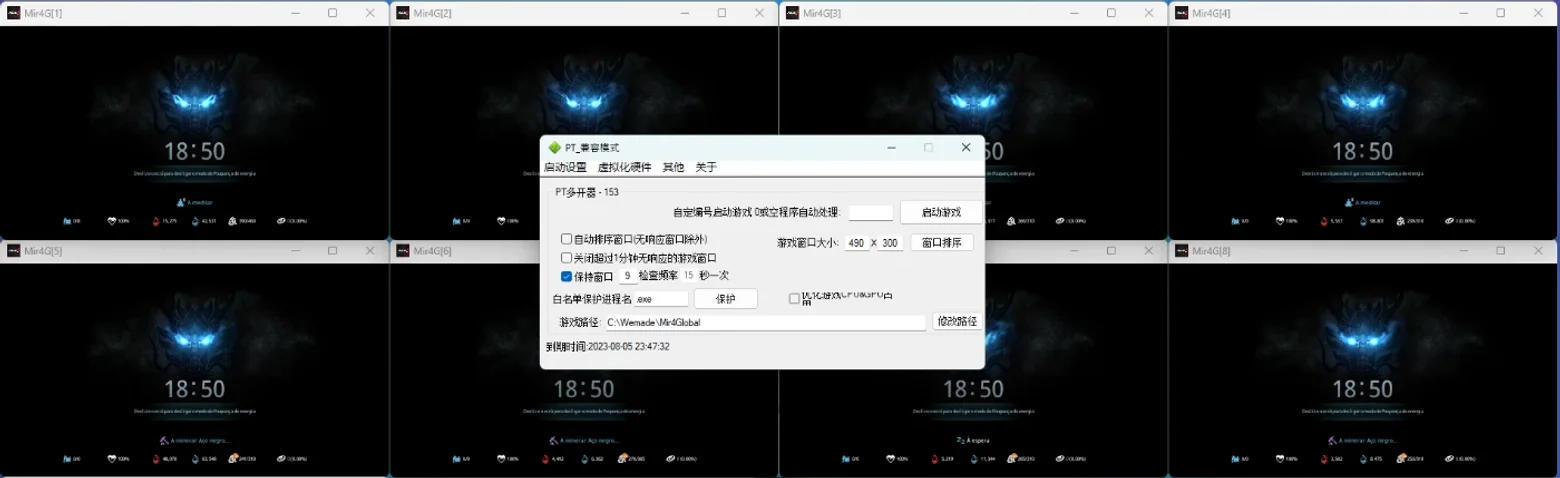Viewport: 1560px width, 478px height.
Task: Click the 18:50 clock in Mir4G[8]
Action: 1362,388
